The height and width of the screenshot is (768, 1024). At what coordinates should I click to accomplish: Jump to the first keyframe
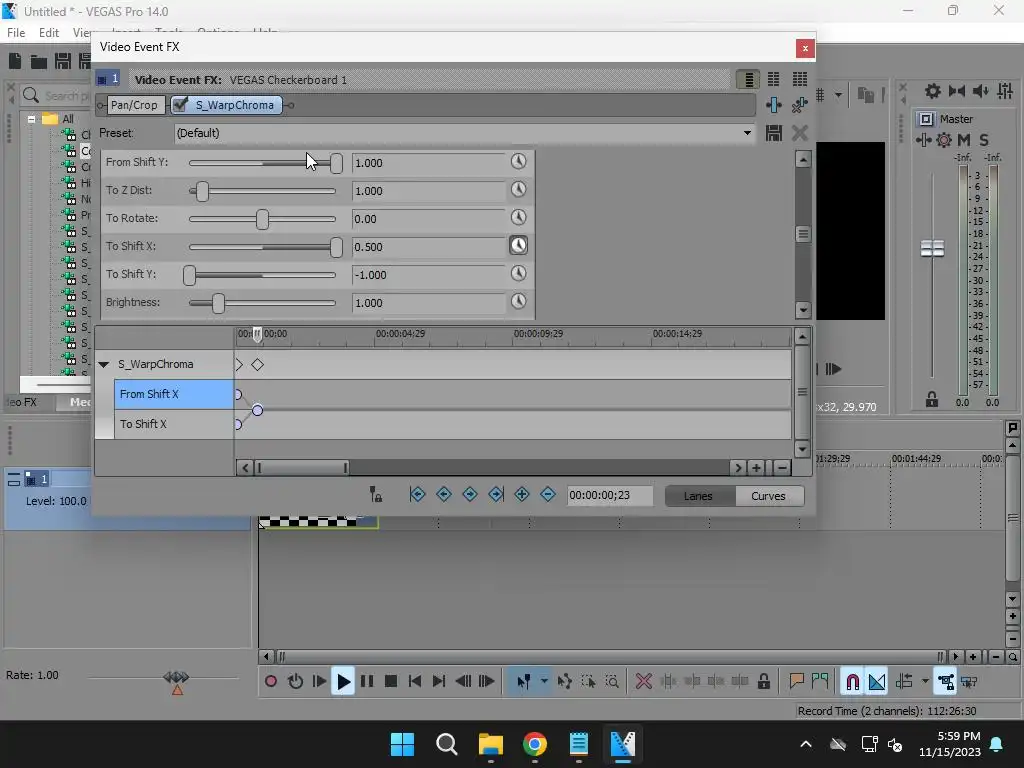[x=417, y=495]
